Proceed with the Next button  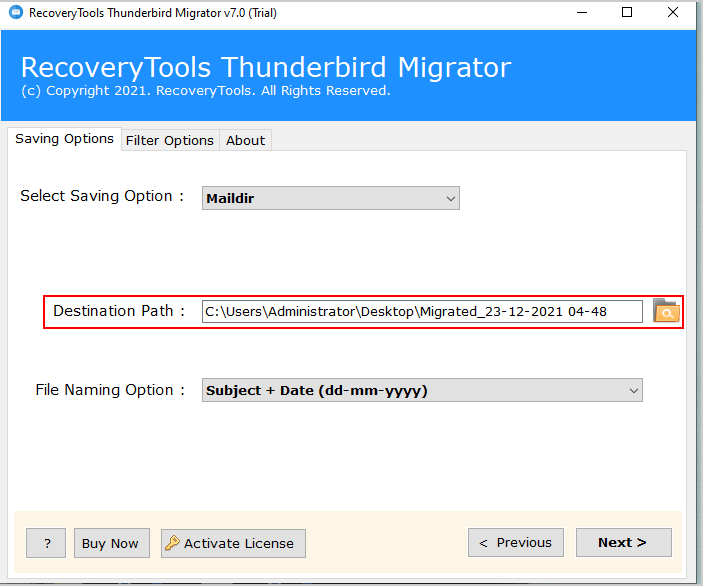pos(624,543)
